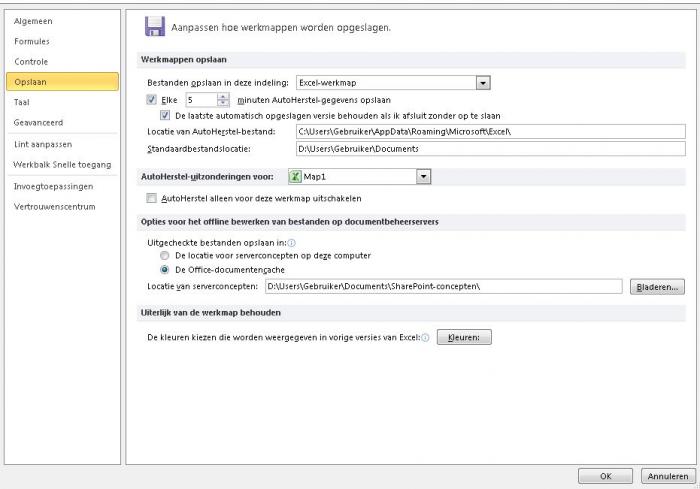
Task: Open the Invoegtoepassingen category
Action: click(x=53, y=186)
